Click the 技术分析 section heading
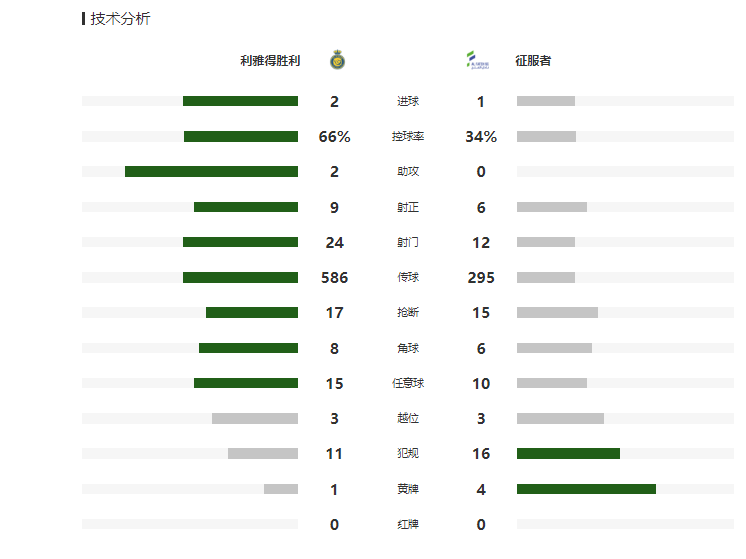This screenshot has width=746, height=559. tap(120, 19)
